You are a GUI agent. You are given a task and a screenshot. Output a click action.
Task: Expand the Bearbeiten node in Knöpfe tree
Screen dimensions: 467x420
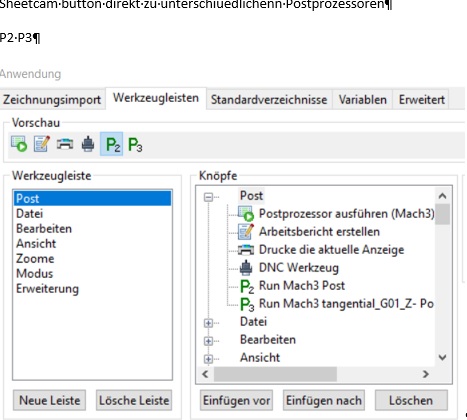pos(208,341)
